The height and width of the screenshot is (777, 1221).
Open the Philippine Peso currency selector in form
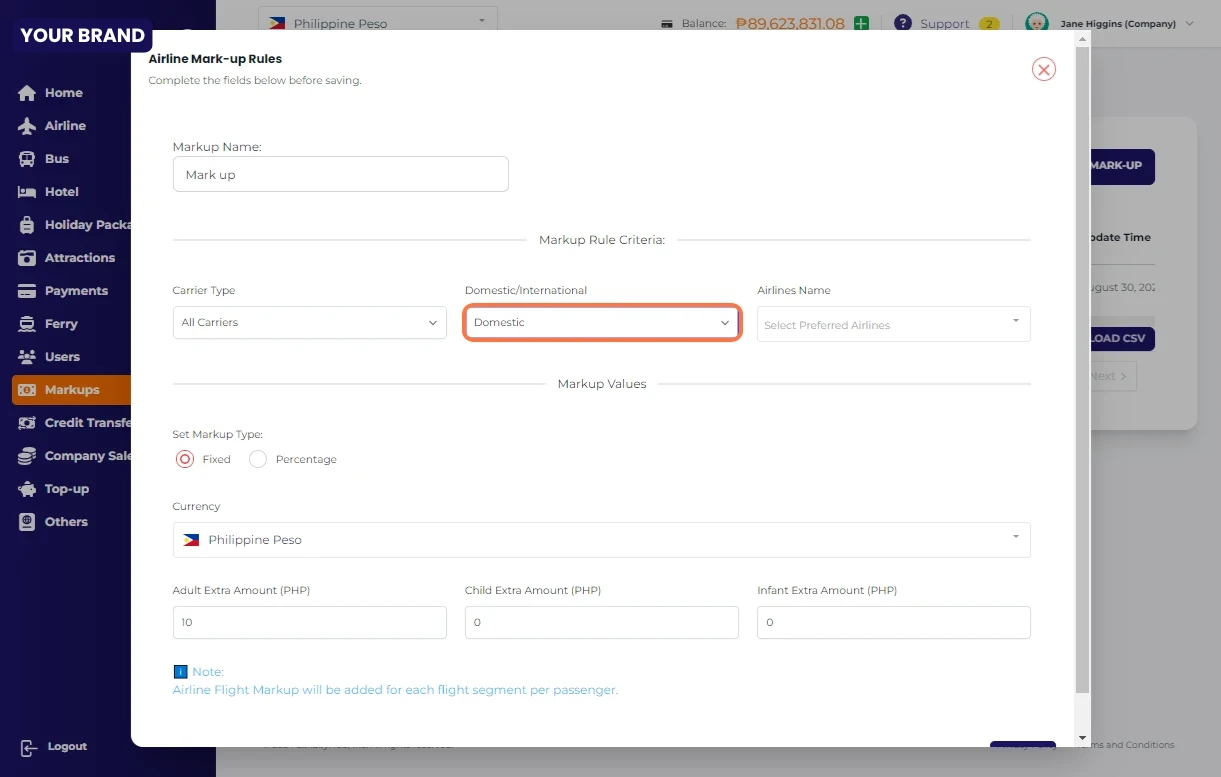(600, 540)
